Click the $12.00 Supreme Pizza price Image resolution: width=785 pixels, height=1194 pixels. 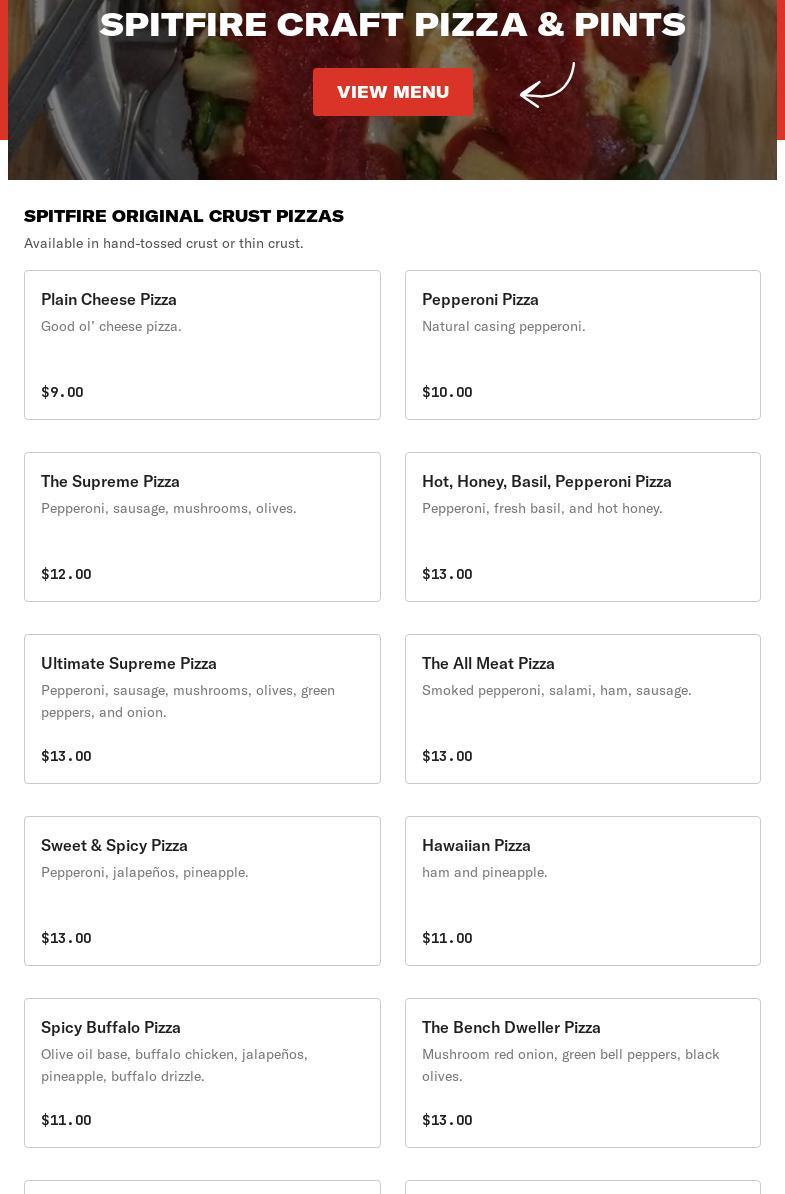pos(66,574)
